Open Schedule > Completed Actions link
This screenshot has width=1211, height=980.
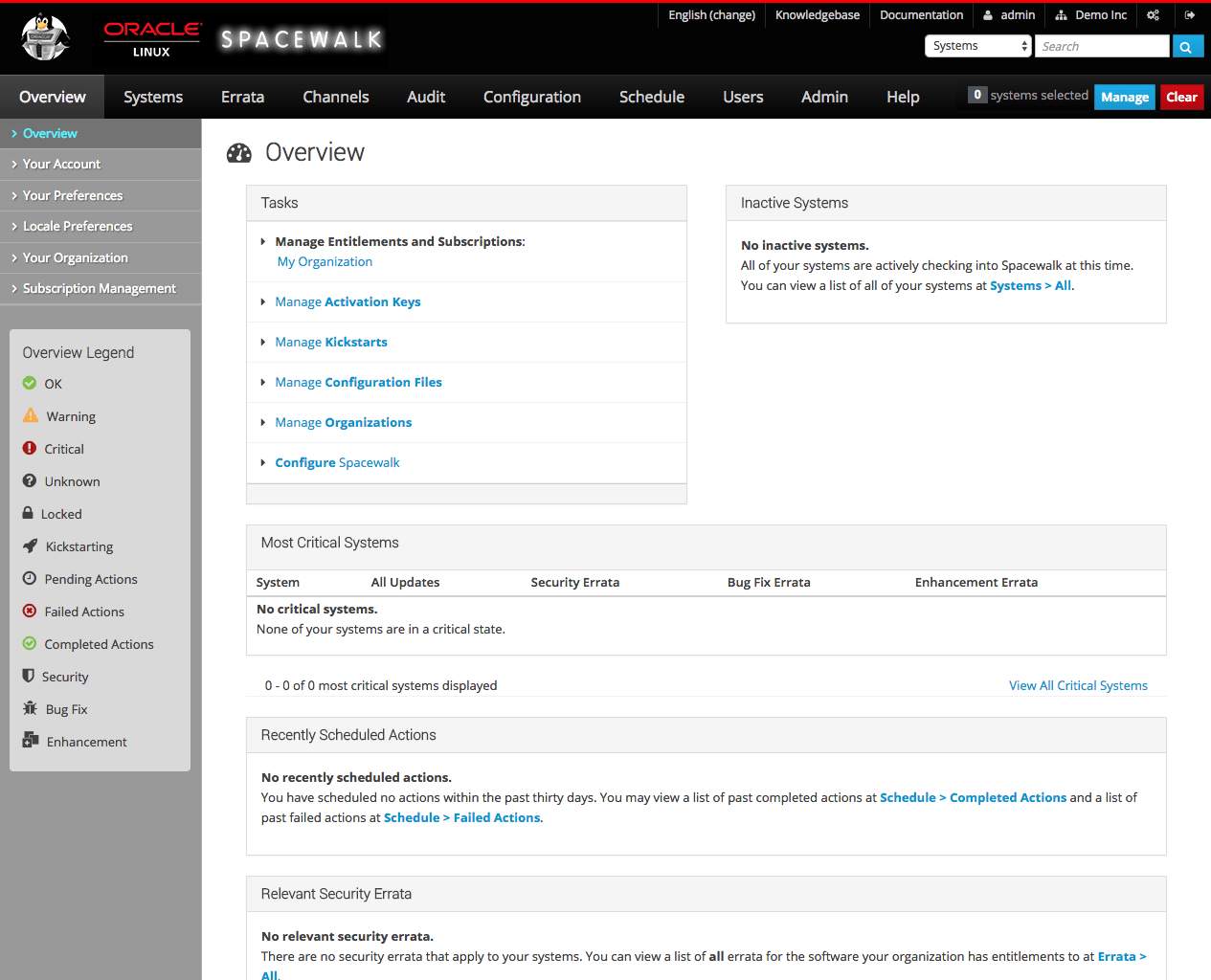973,798
